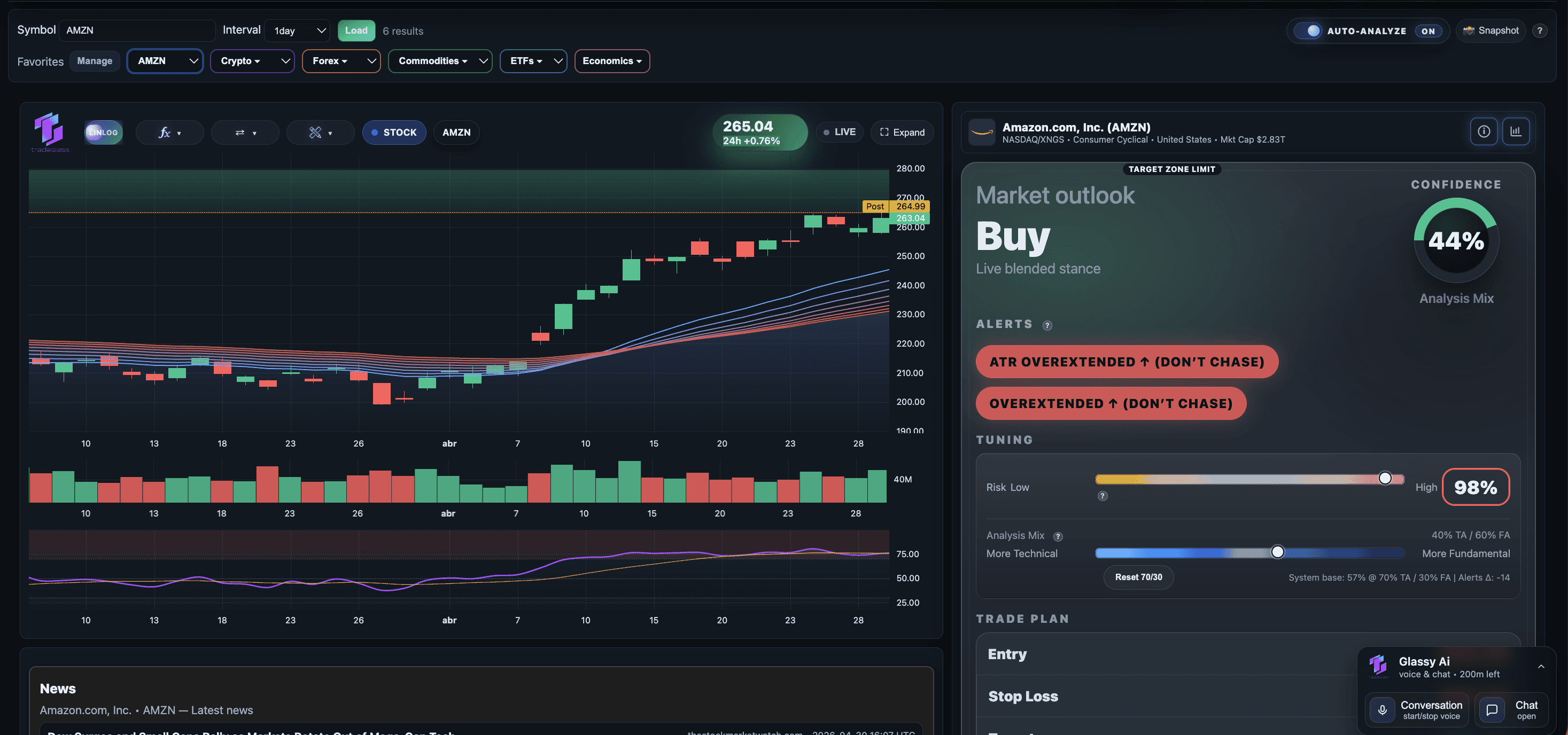Click the 263.04 green price tag
The height and width of the screenshot is (735, 1568).
[910, 218]
